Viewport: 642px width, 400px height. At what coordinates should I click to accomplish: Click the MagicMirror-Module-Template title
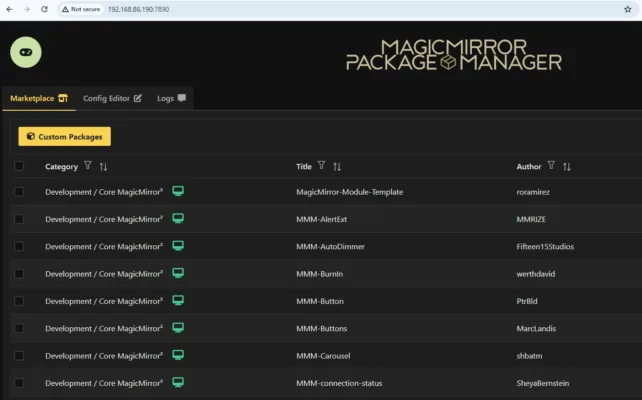click(x=350, y=192)
